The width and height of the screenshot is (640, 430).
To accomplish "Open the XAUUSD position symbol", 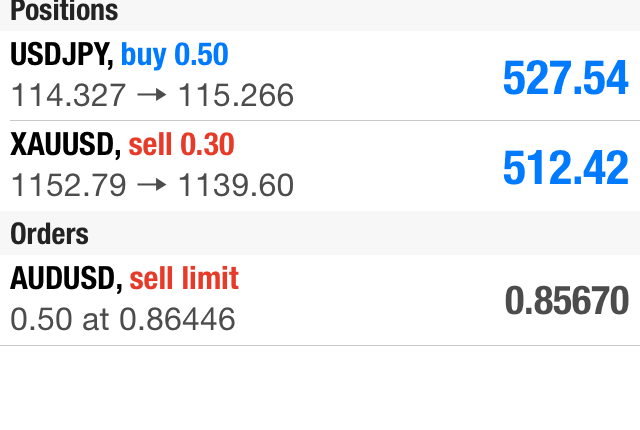I will point(64,145).
